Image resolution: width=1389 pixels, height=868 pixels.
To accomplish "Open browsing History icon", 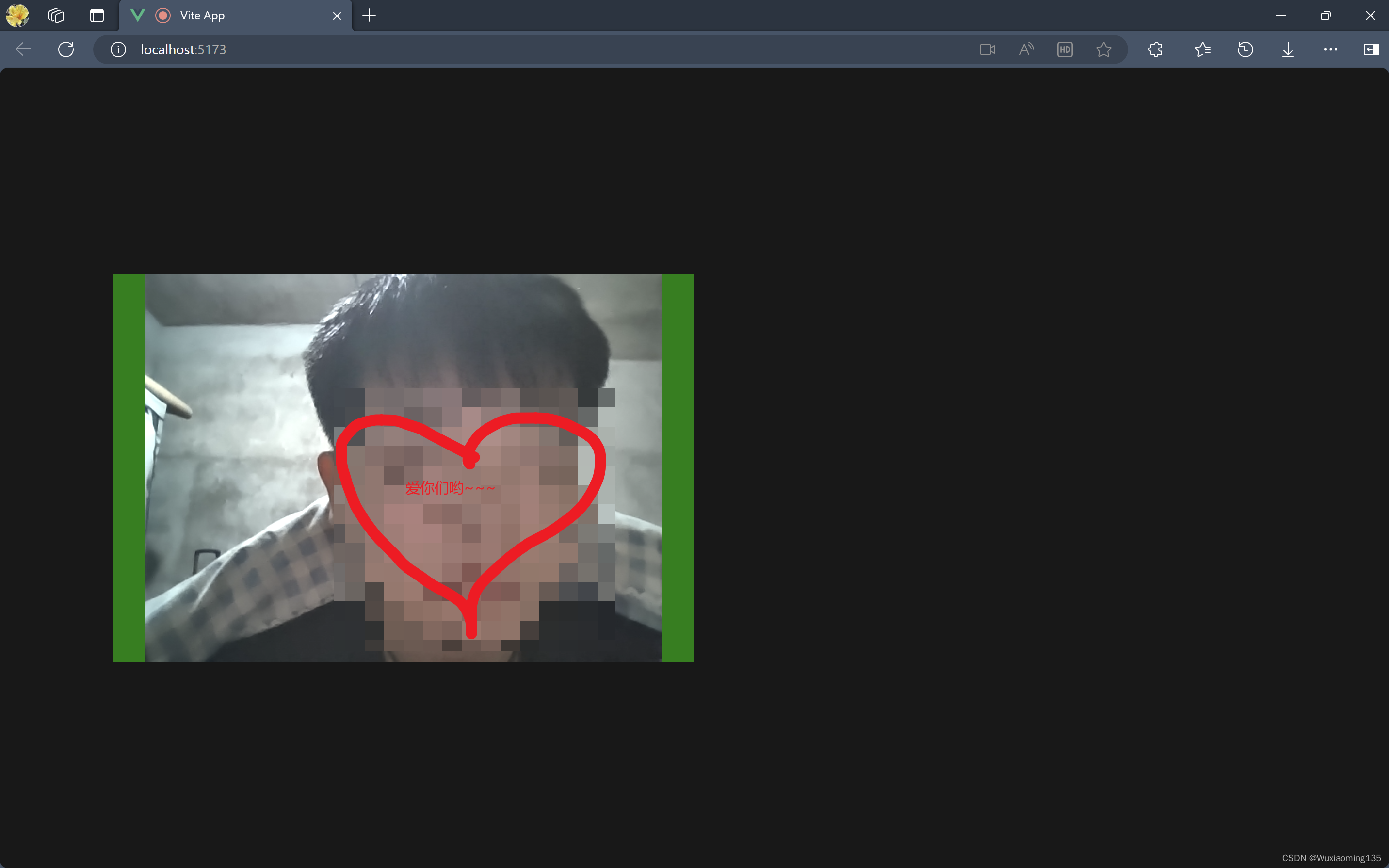I will (x=1245, y=49).
